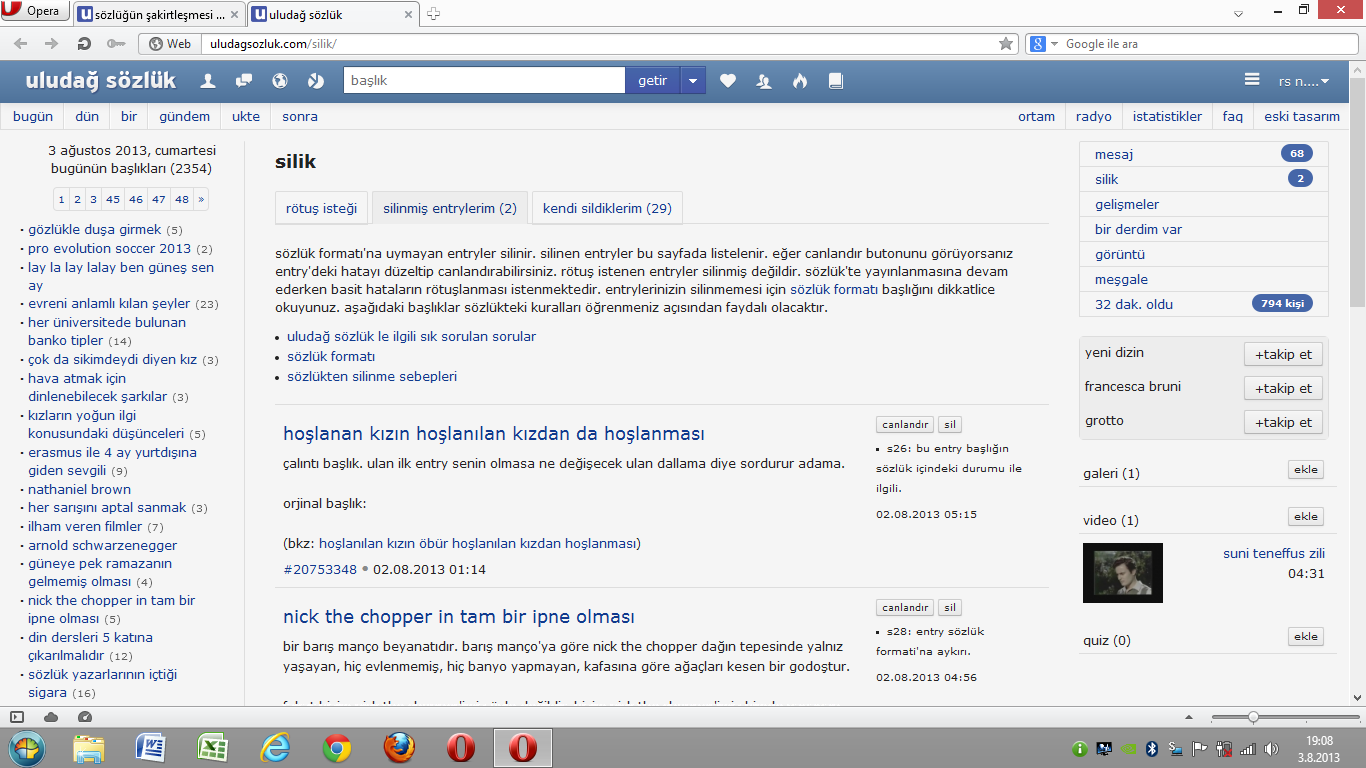Open Word from the taskbar

pyautogui.click(x=150, y=748)
